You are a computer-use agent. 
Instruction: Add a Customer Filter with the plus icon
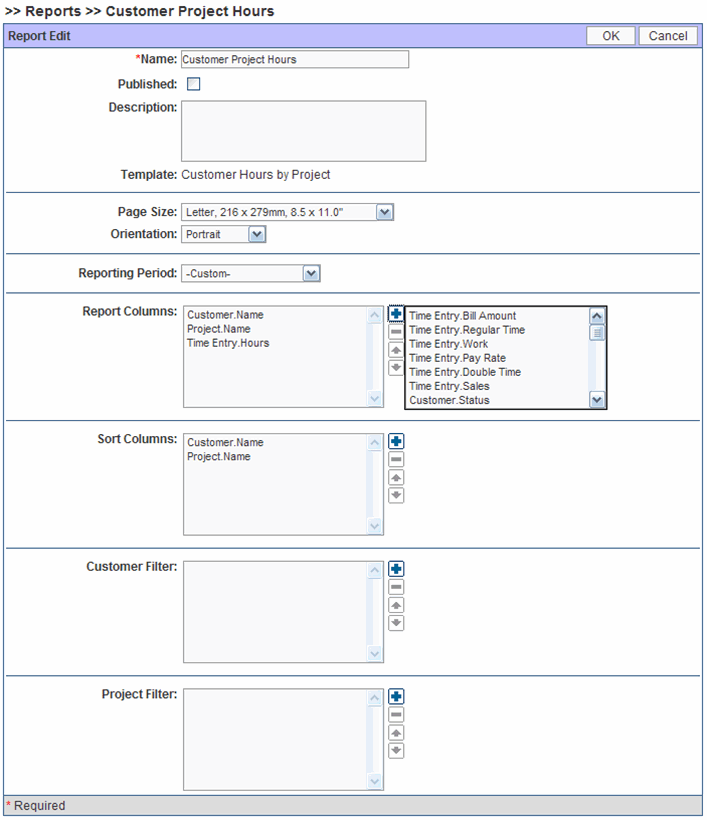click(396, 569)
